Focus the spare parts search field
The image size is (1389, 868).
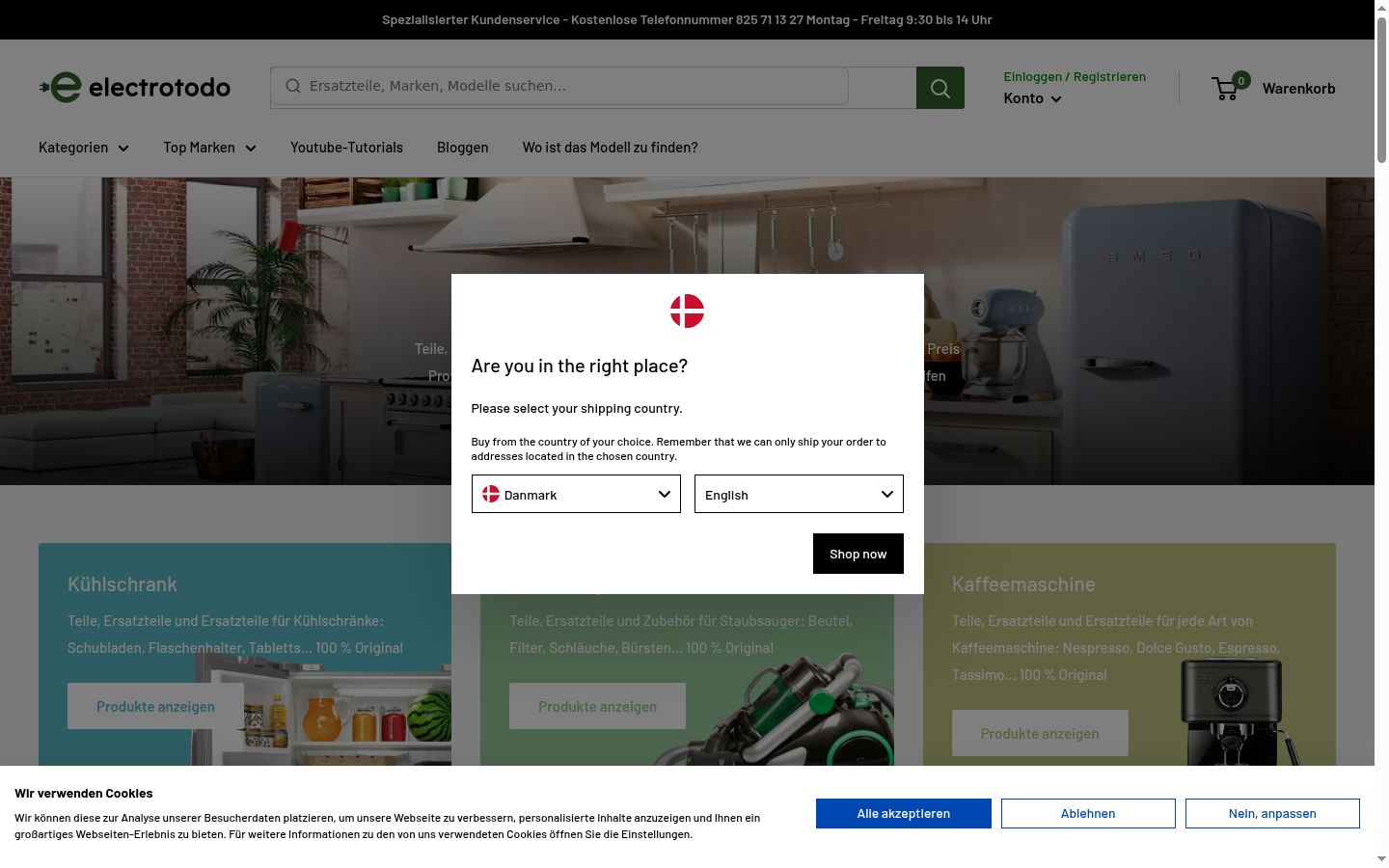click(559, 86)
